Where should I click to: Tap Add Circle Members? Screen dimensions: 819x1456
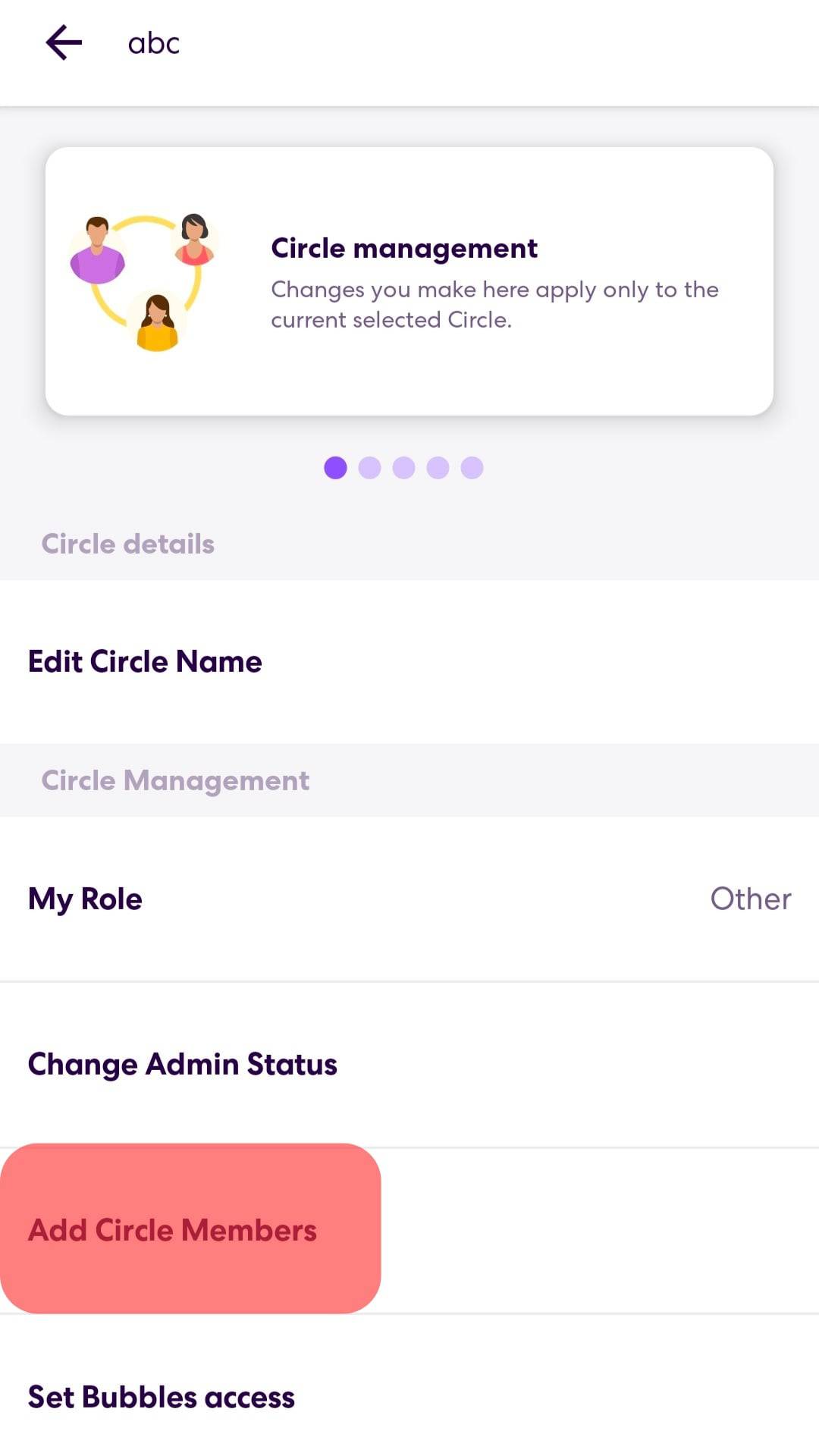coord(173,1230)
